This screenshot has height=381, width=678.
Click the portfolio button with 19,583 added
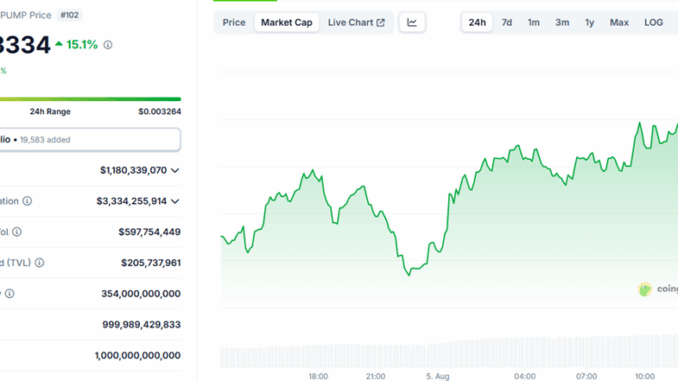[90, 140]
